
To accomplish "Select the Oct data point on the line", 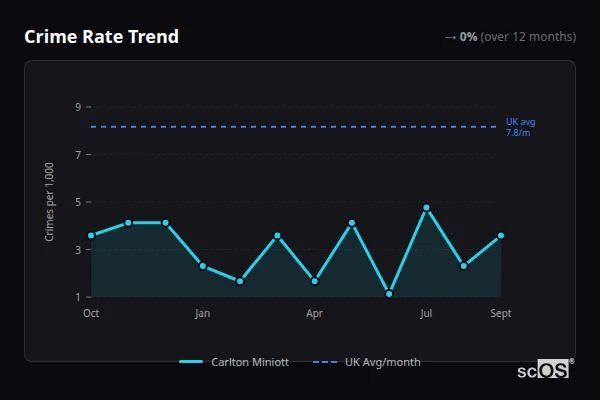I will coord(91,235).
